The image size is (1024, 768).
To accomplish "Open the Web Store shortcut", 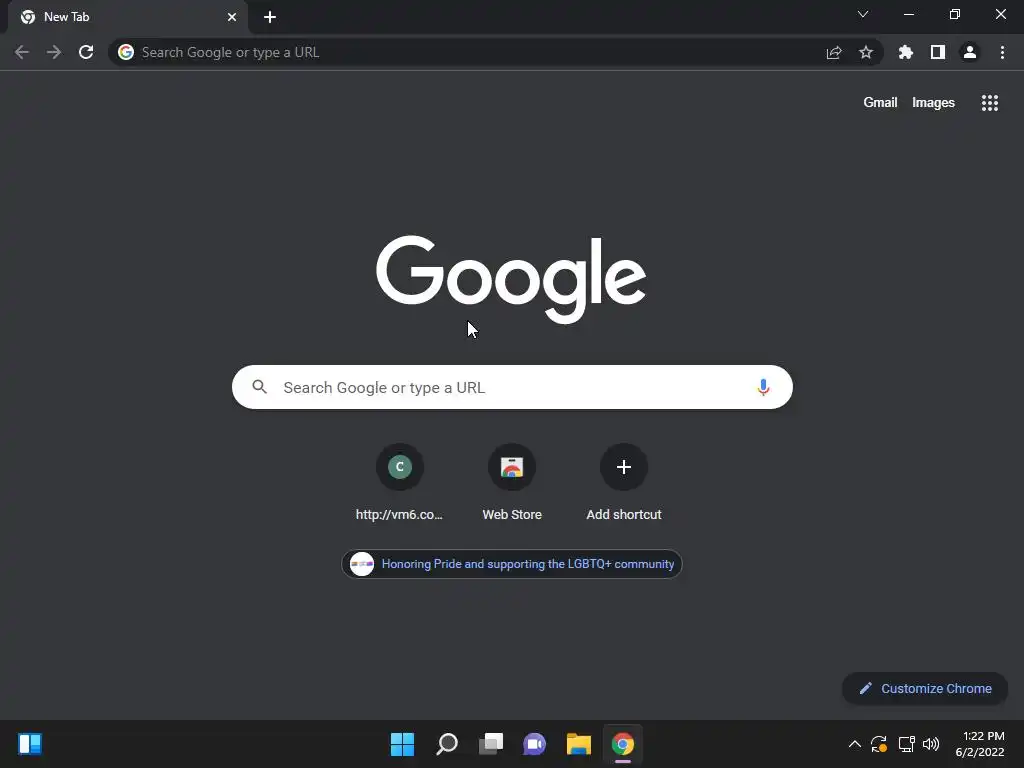I will click(512, 483).
